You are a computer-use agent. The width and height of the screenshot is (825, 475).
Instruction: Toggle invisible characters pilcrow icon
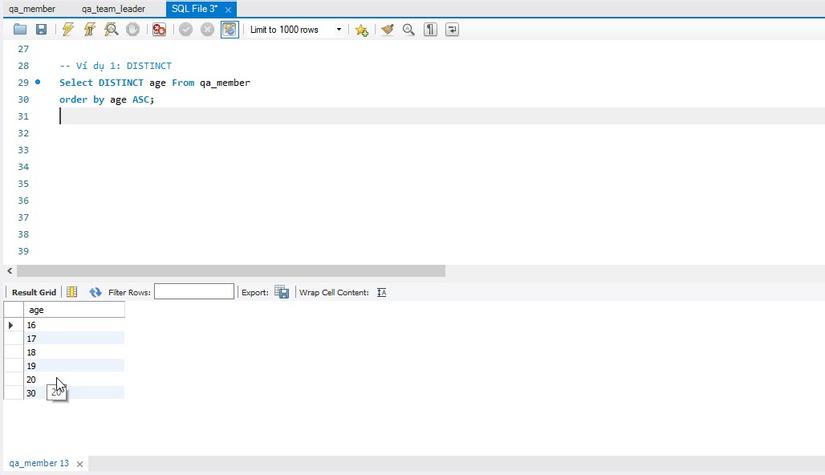pos(430,29)
